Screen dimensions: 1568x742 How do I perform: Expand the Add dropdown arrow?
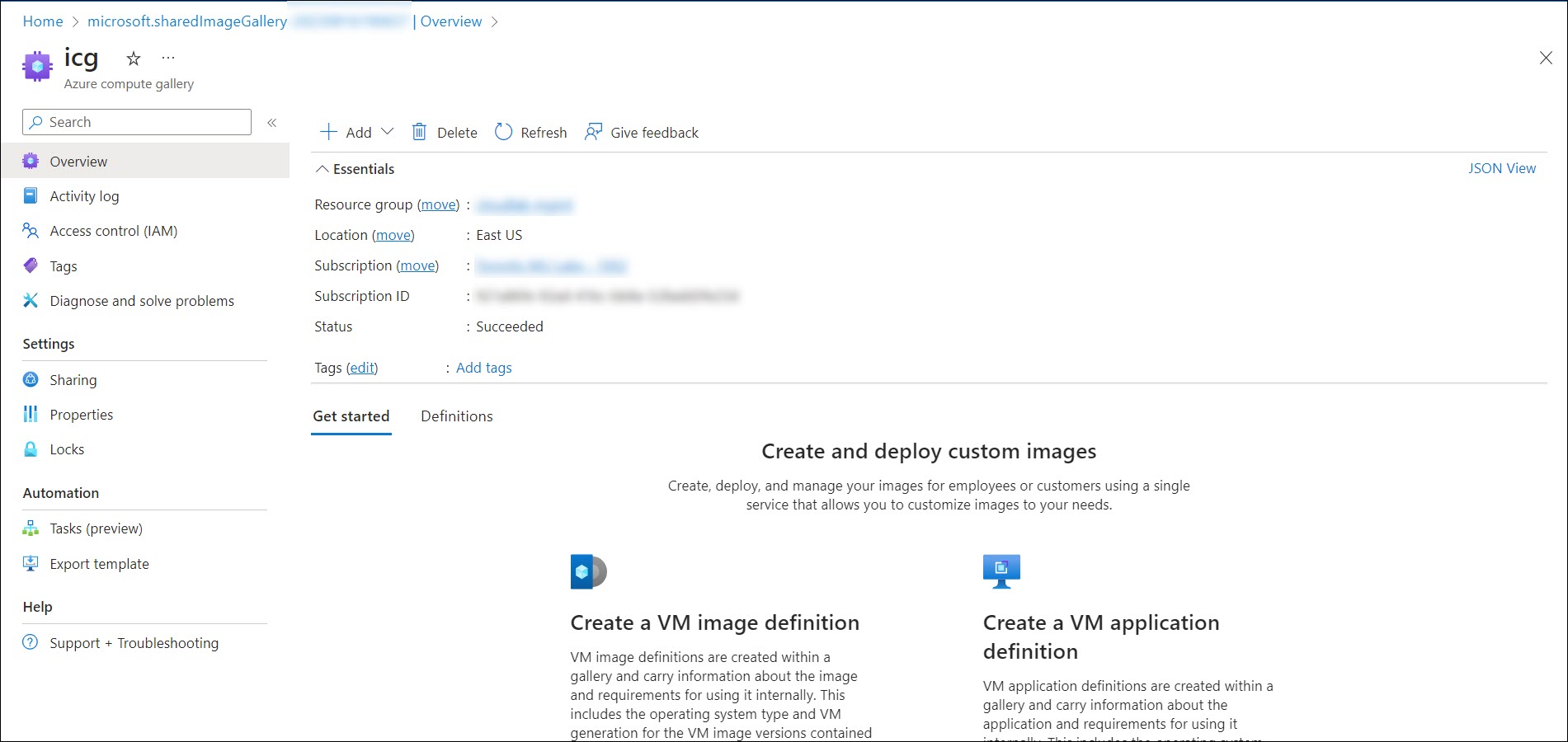387,132
